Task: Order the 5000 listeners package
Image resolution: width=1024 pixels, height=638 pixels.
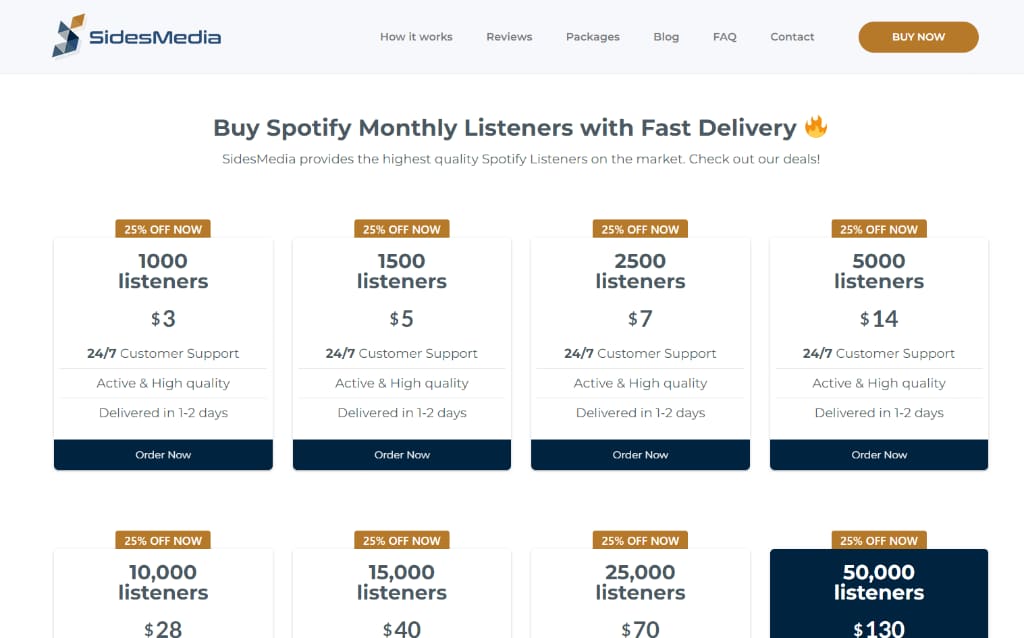Action: [879, 455]
